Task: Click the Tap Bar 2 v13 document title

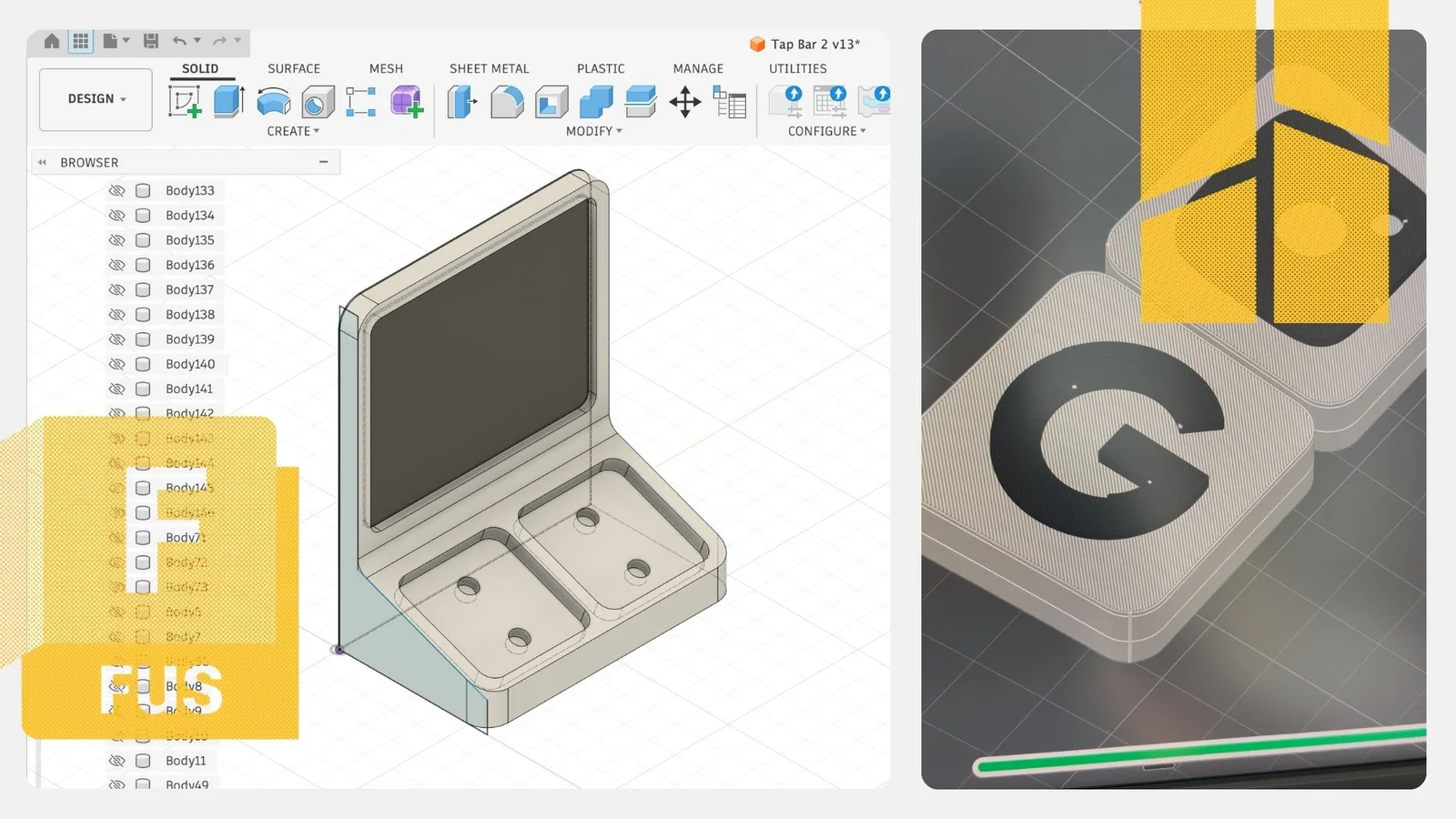Action: [815, 44]
